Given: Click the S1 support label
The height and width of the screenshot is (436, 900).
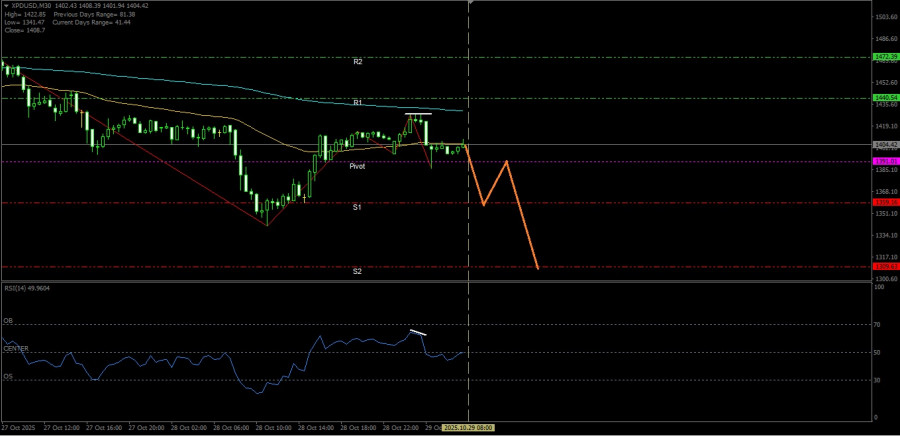Looking at the screenshot, I should click(357, 207).
